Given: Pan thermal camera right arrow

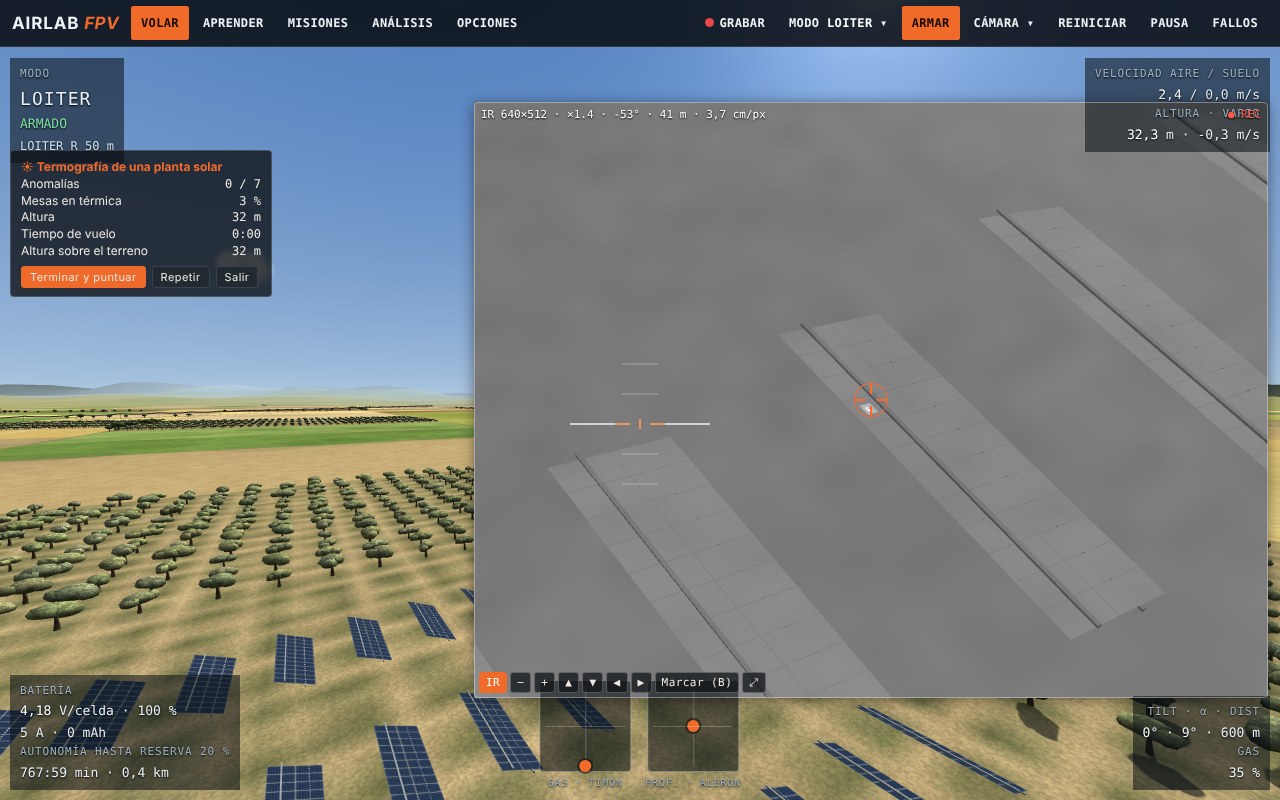Looking at the screenshot, I should pyautogui.click(x=641, y=683).
